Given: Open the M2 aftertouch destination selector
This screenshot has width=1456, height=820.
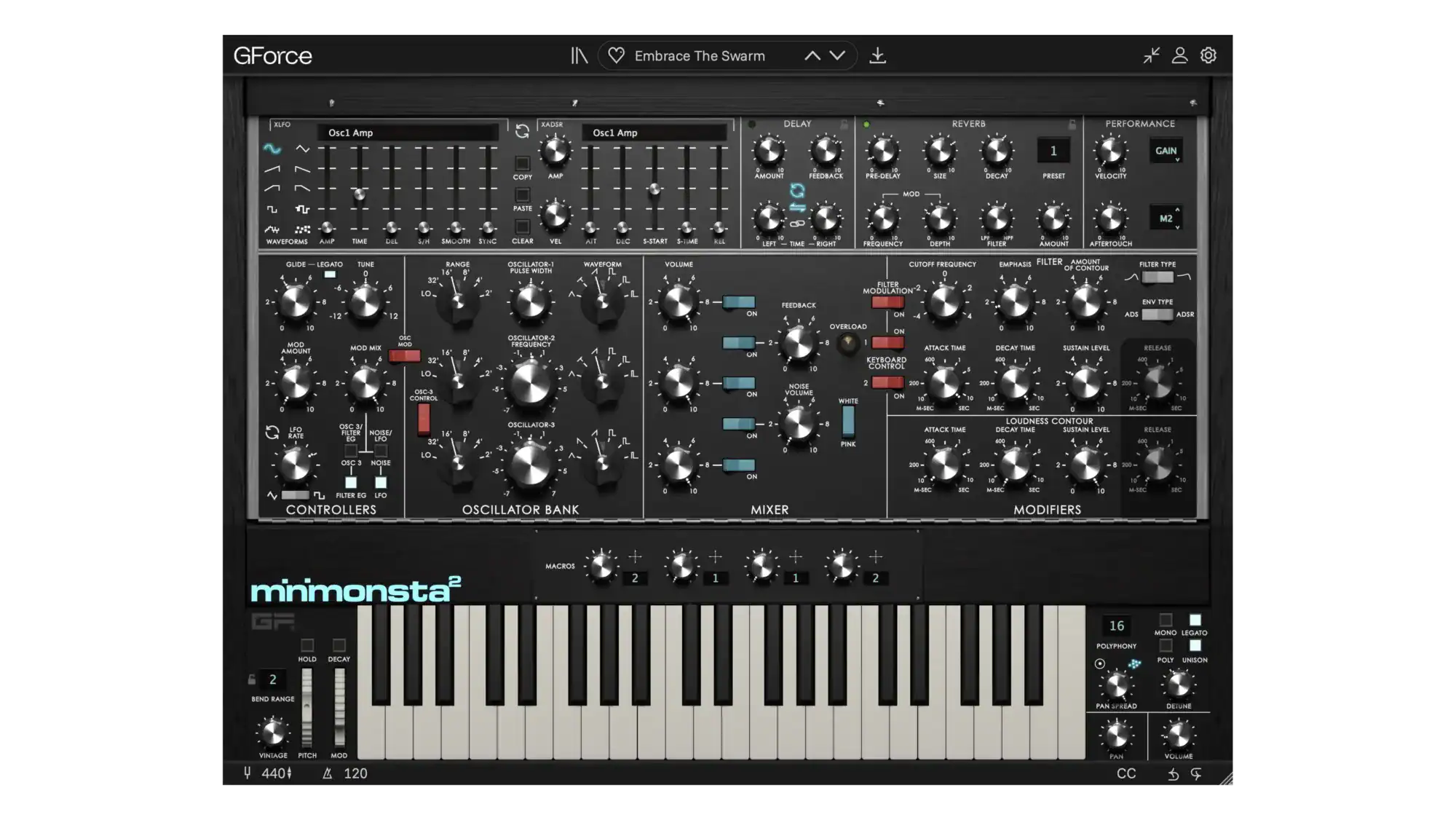Looking at the screenshot, I should (1166, 218).
